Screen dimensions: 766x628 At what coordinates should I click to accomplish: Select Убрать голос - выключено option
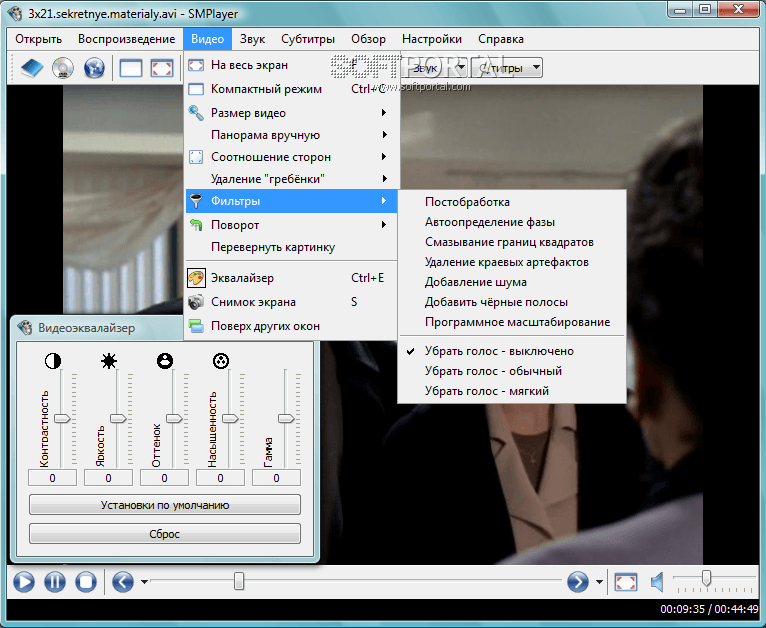pos(512,351)
